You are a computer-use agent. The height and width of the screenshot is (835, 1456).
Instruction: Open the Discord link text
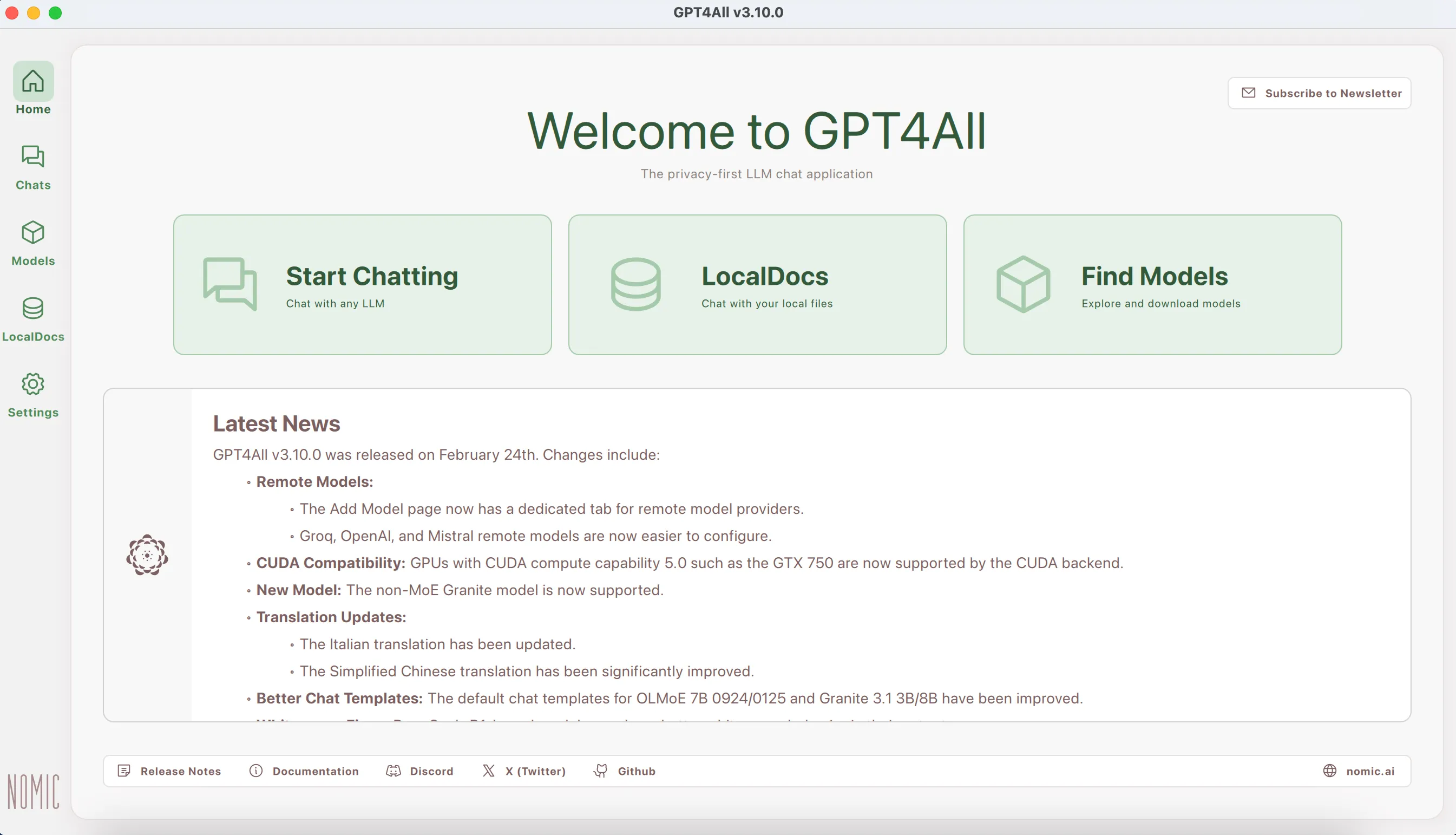pos(431,771)
